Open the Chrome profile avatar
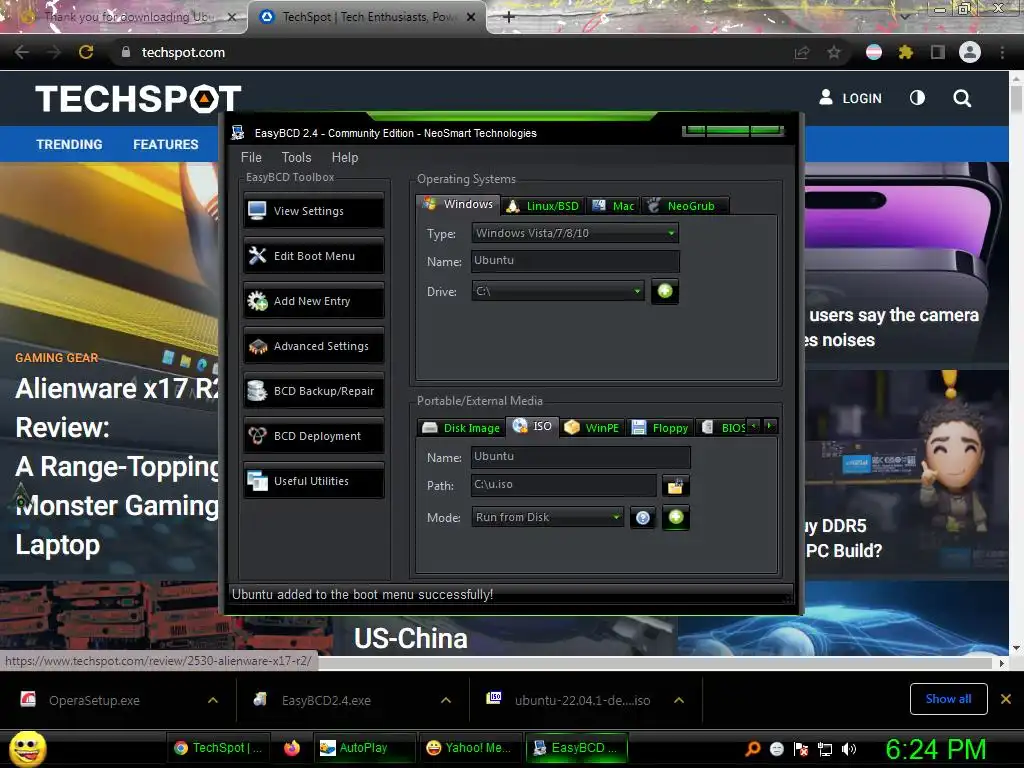1024x768 pixels. tap(970, 52)
